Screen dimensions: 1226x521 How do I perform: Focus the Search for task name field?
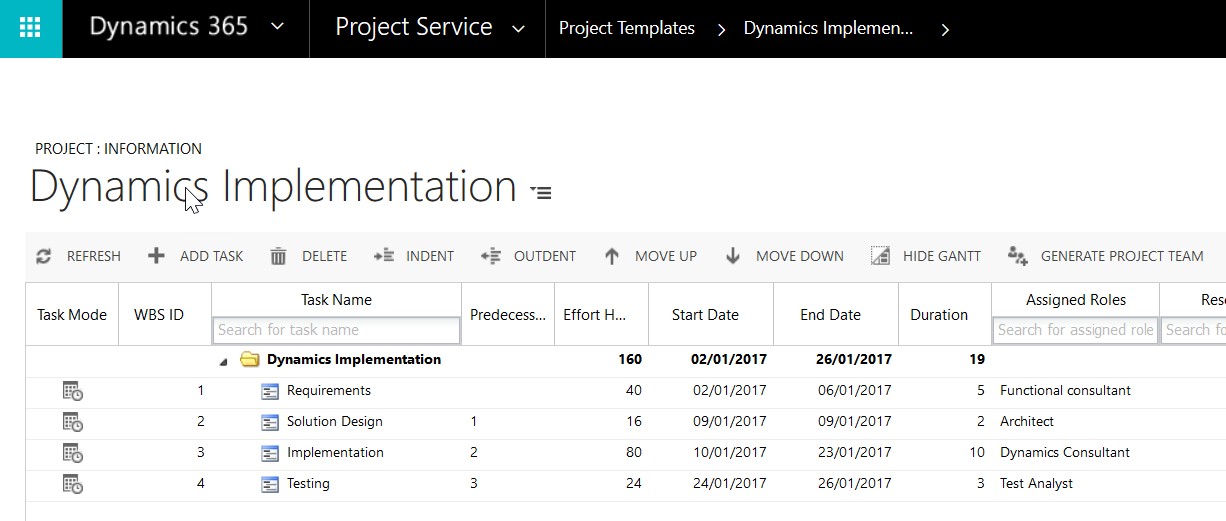[336, 330]
